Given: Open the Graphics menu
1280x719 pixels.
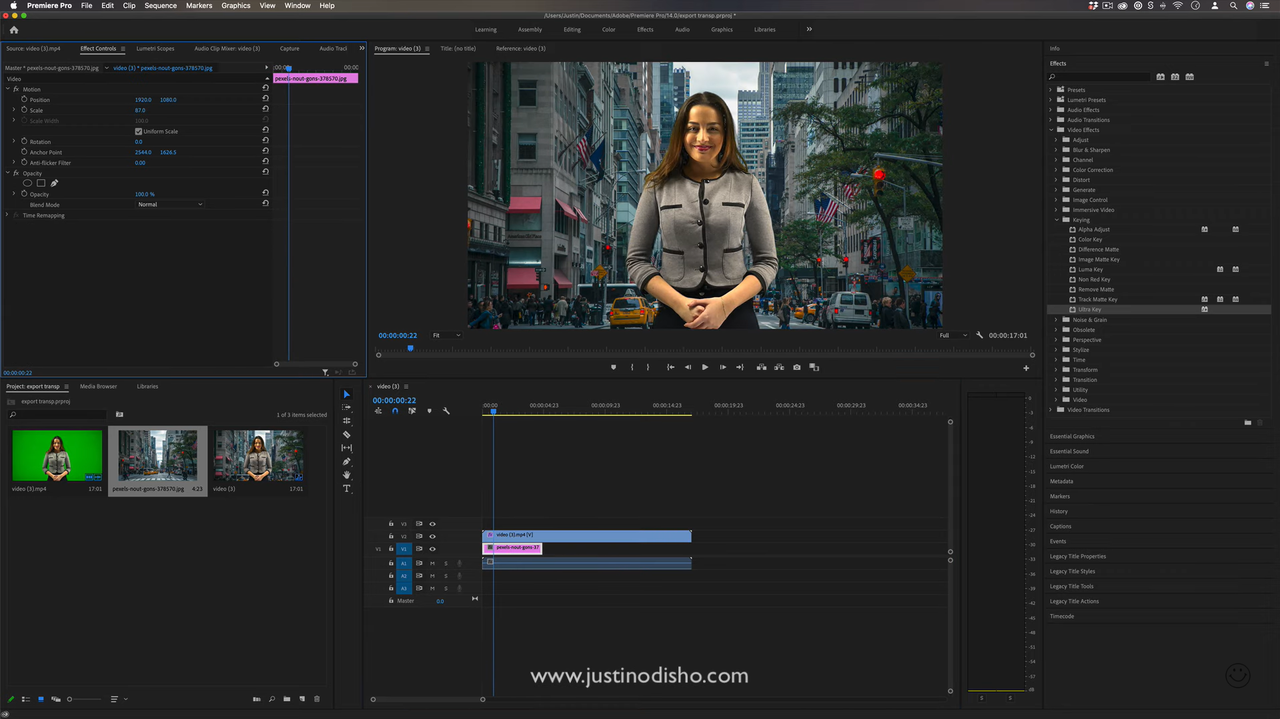Looking at the screenshot, I should (236, 6).
